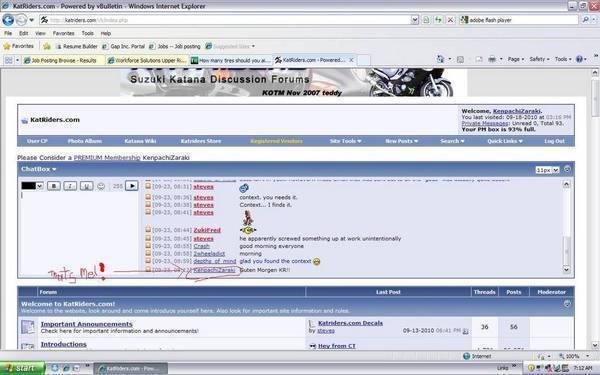Open the Tools menu in menu bar

87,33
